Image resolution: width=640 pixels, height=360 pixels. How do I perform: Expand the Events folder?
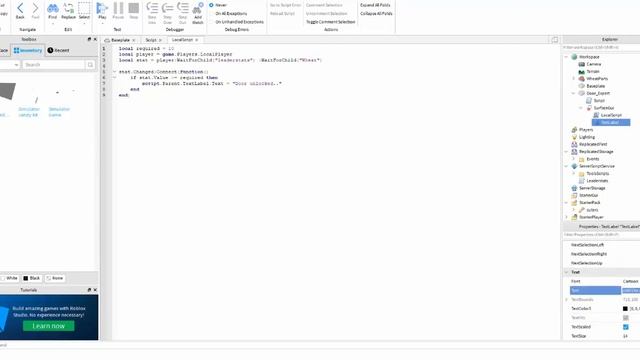tap(573, 159)
